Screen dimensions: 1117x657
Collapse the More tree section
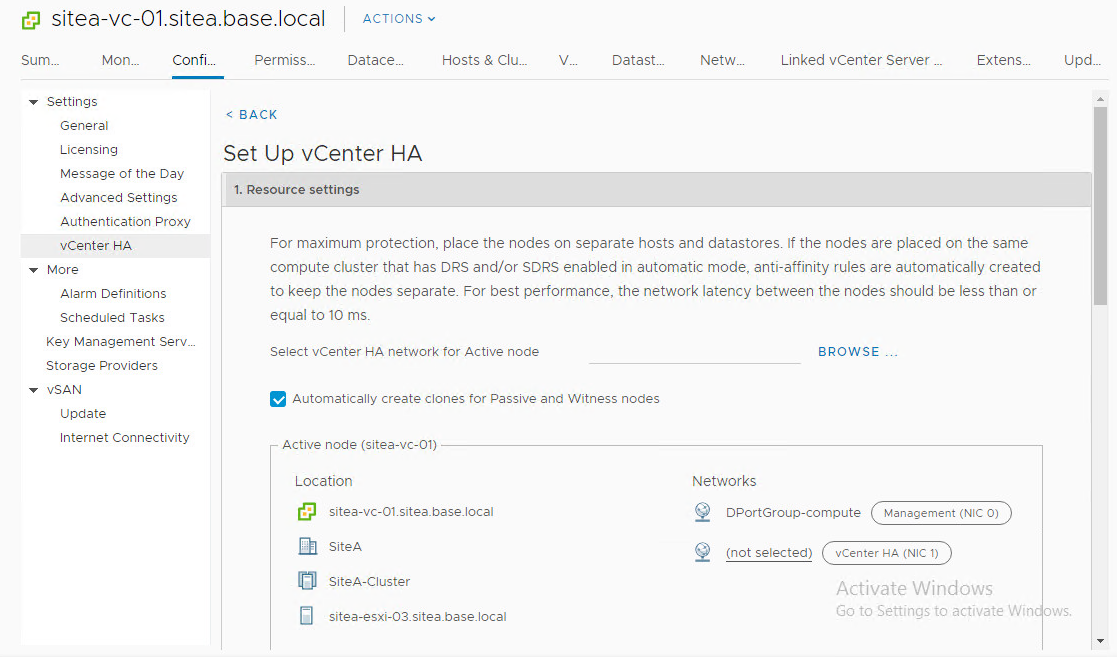point(33,270)
